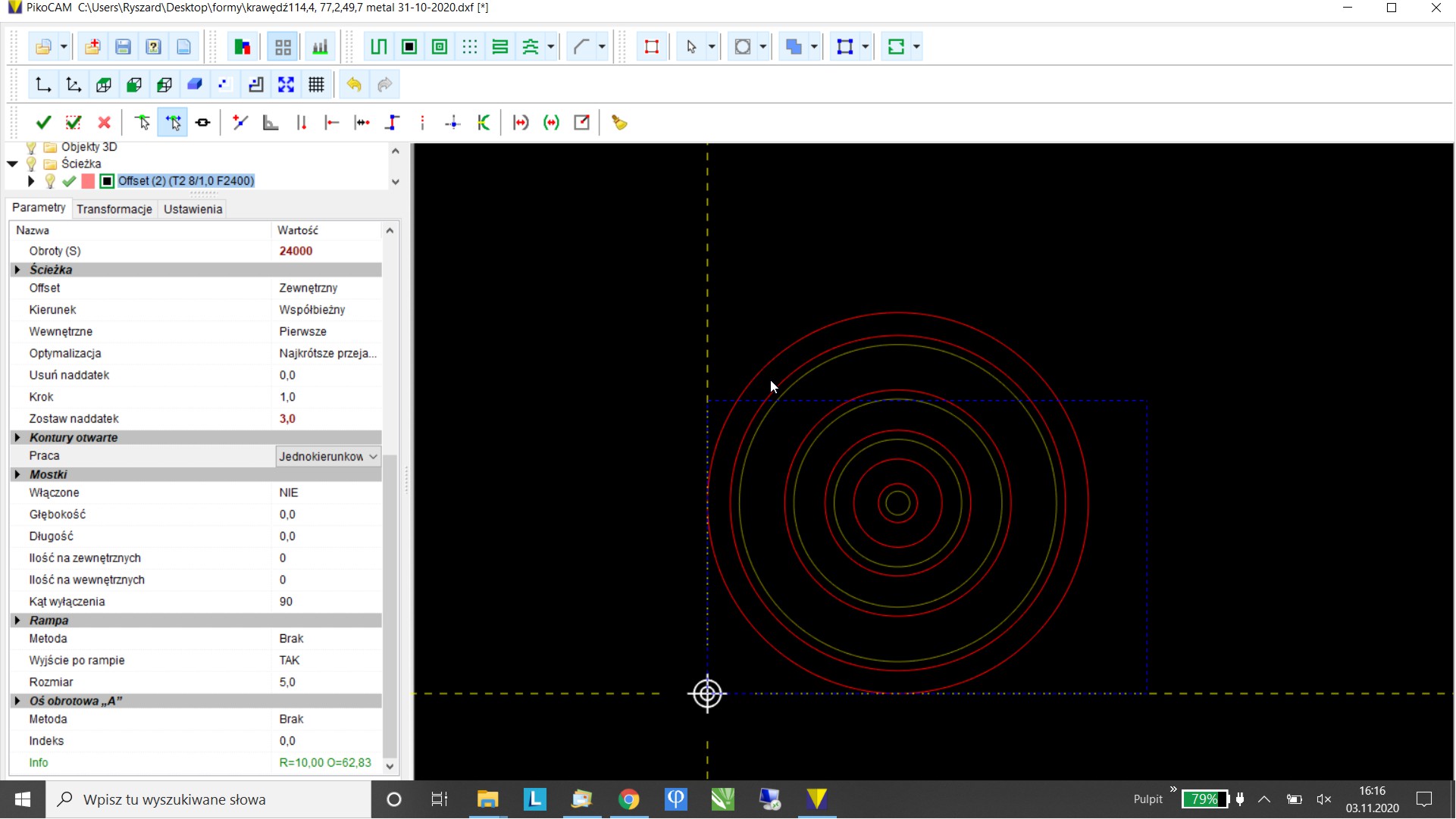Screen dimensions: 1456x819
Task: Click the import file icon with red plus
Action: click(92, 47)
